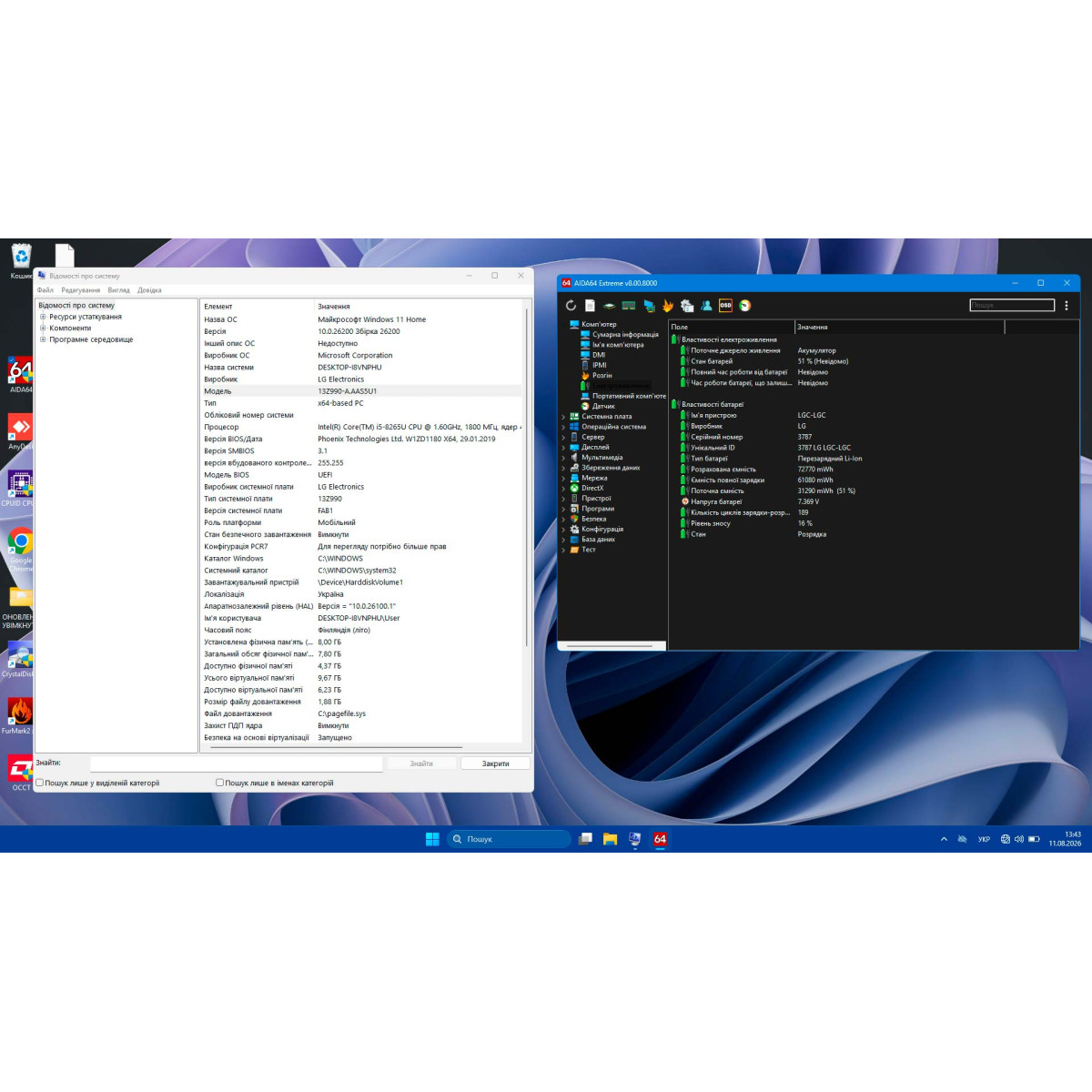Click the memory module toolbar icon in AIDA64

(x=628, y=306)
